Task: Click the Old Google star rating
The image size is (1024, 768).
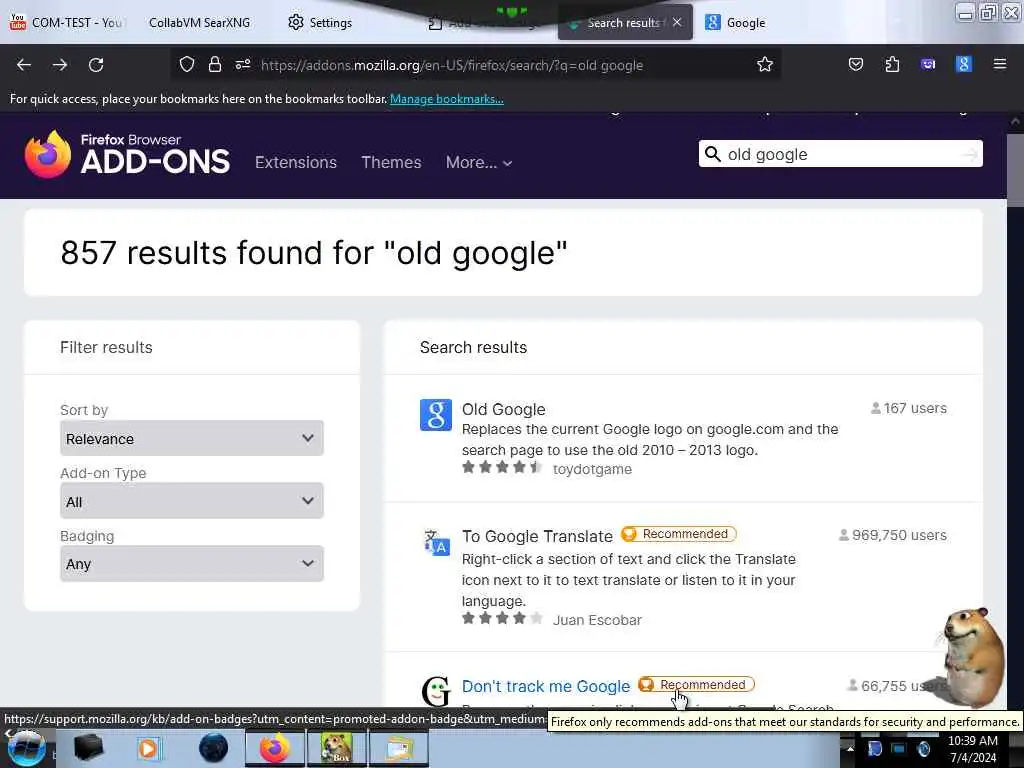Action: point(502,467)
